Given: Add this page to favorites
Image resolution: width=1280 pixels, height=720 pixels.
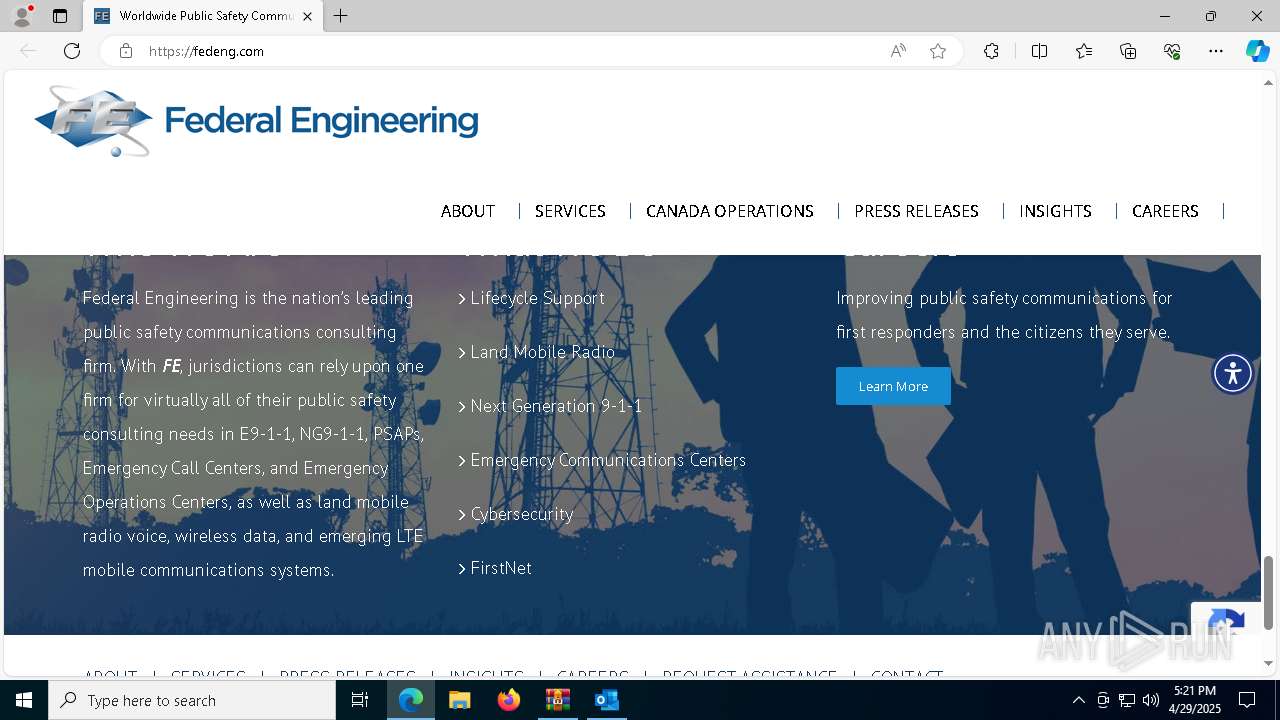Looking at the screenshot, I should click(938, 51).
